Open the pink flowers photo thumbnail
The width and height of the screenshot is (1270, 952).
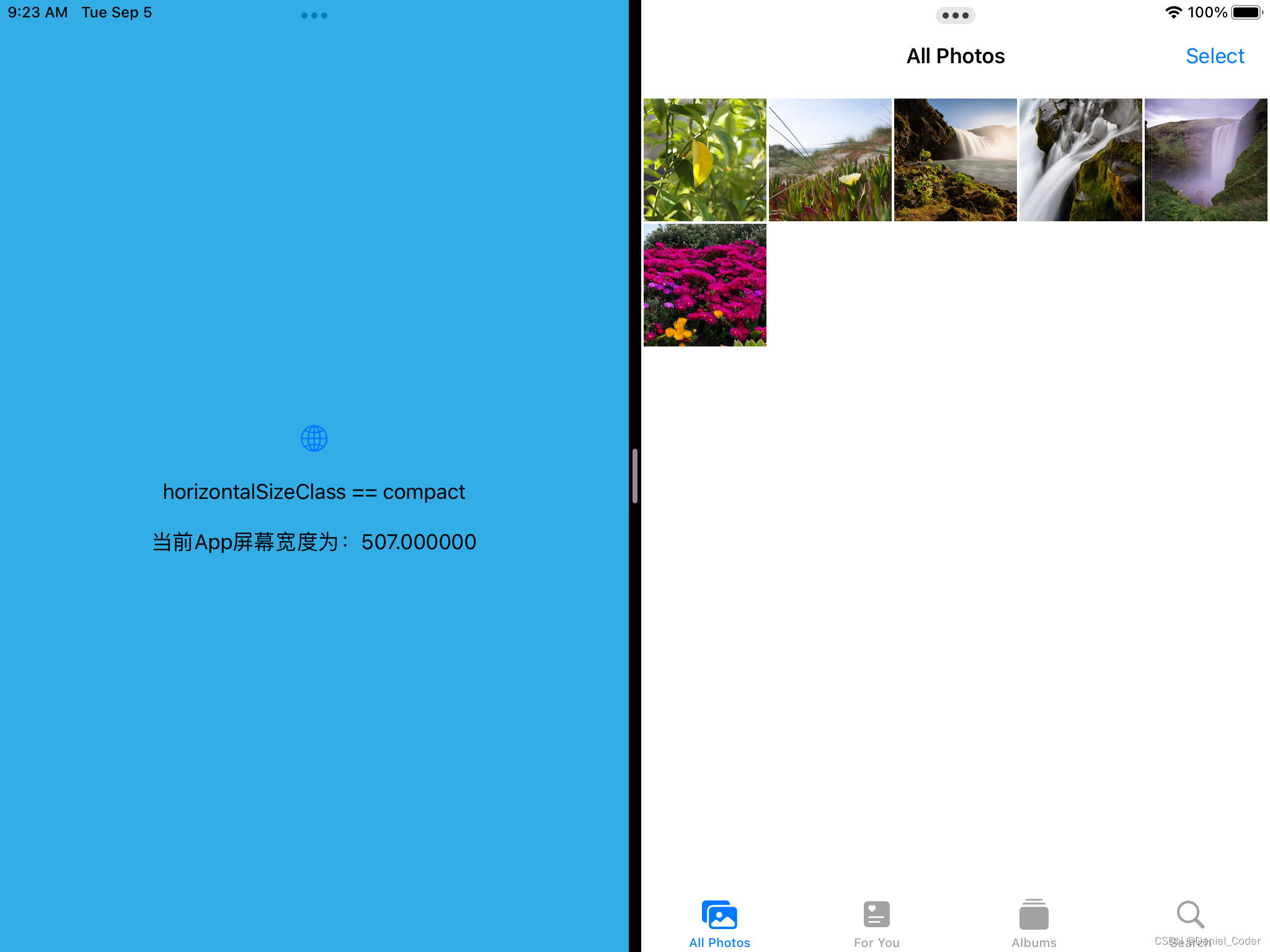(x=704, y=285)
